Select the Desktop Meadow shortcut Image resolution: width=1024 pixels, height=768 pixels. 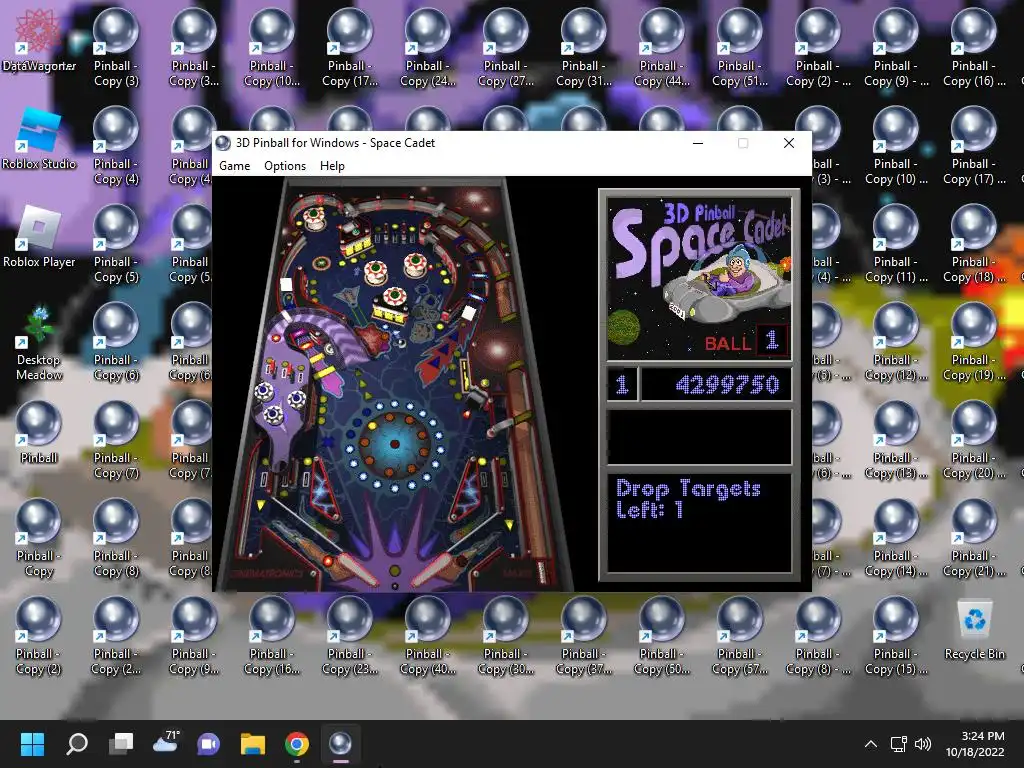tap(39, 342)
